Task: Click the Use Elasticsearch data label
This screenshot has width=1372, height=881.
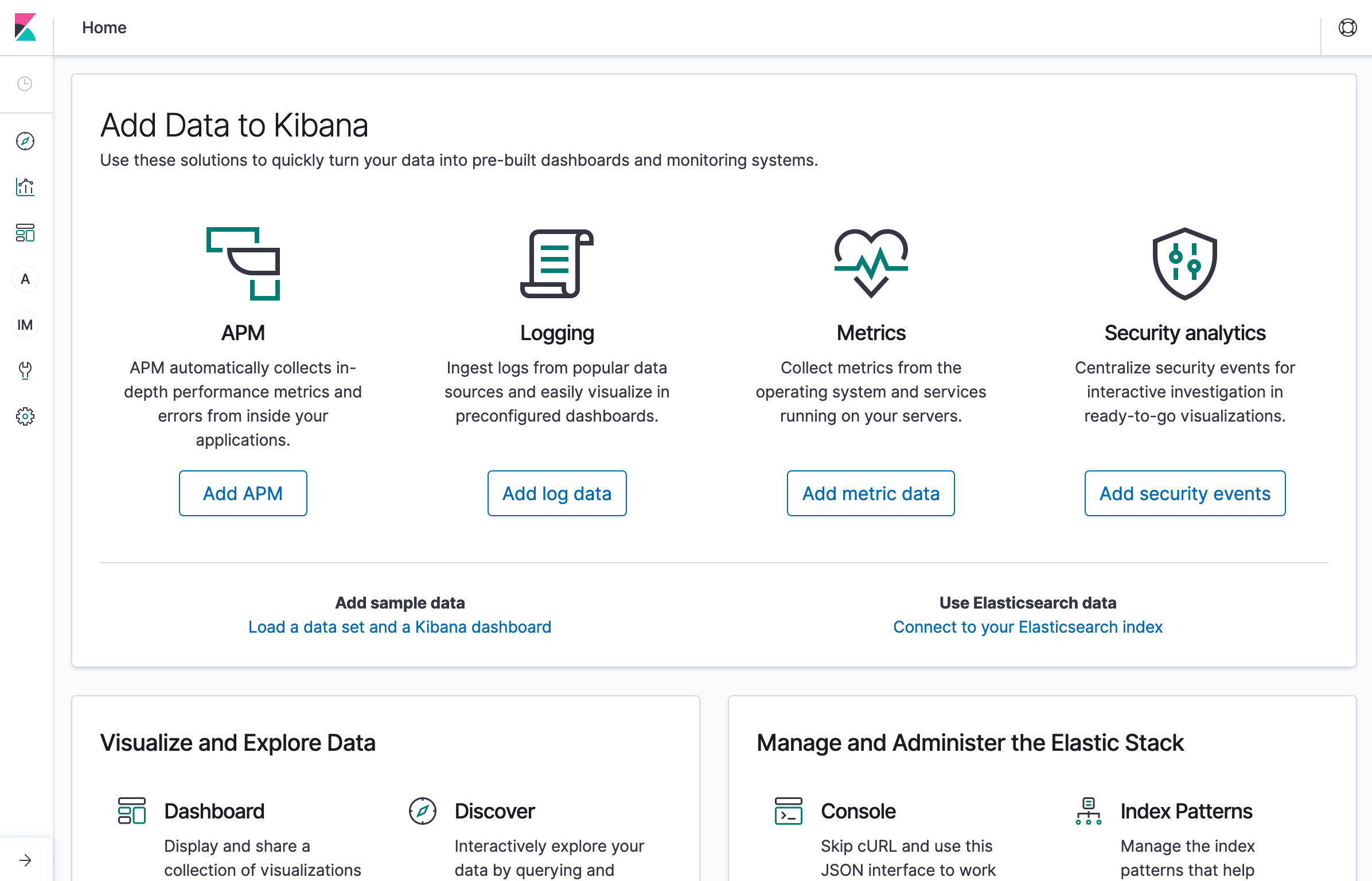Action: coord(1028,603)
